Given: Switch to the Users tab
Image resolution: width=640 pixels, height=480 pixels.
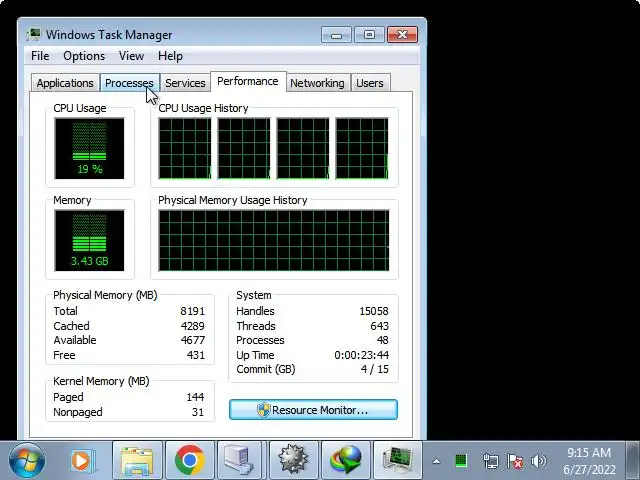Looking at the screenshot, I should tap(370, 83).
